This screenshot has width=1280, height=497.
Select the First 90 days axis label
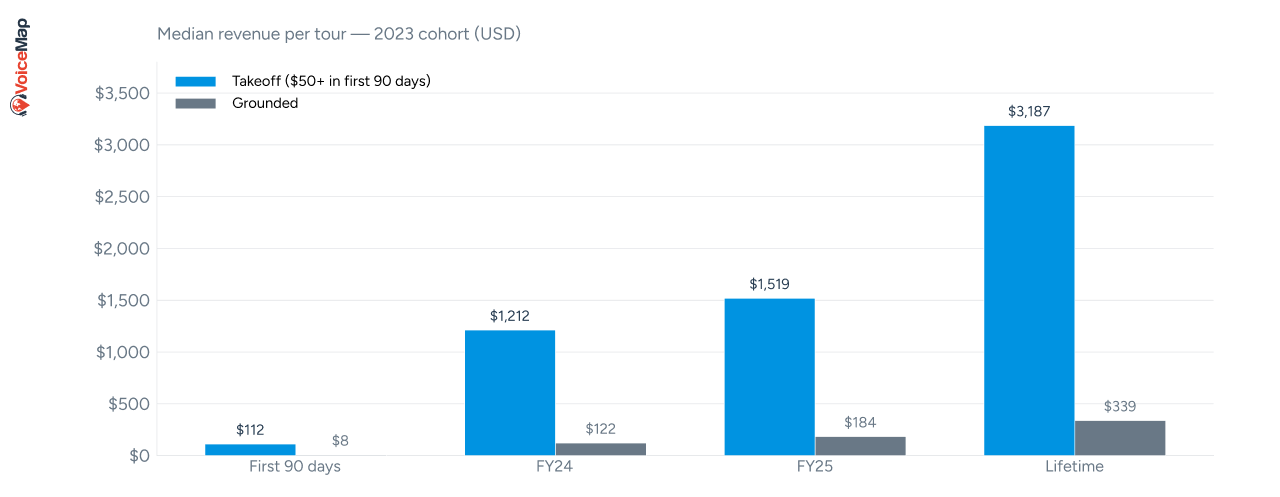click(295, 467)
